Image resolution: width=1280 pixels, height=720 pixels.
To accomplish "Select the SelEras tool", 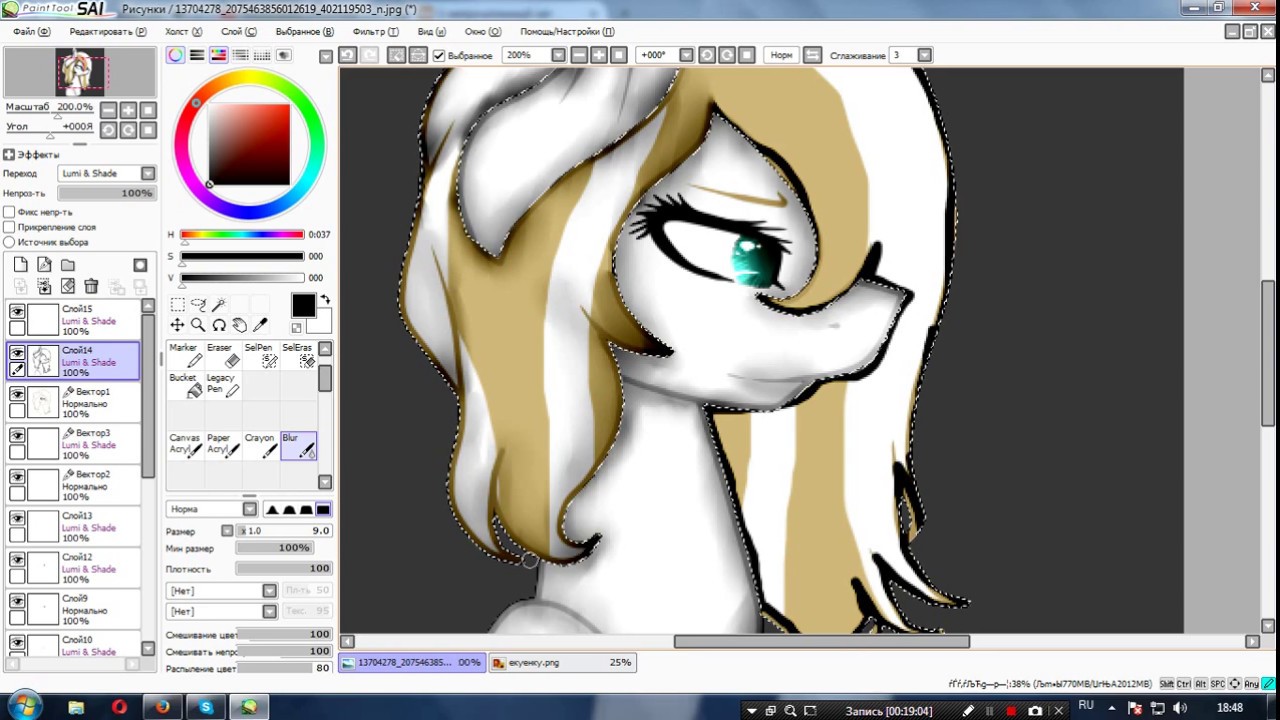I will click(297, 355).
